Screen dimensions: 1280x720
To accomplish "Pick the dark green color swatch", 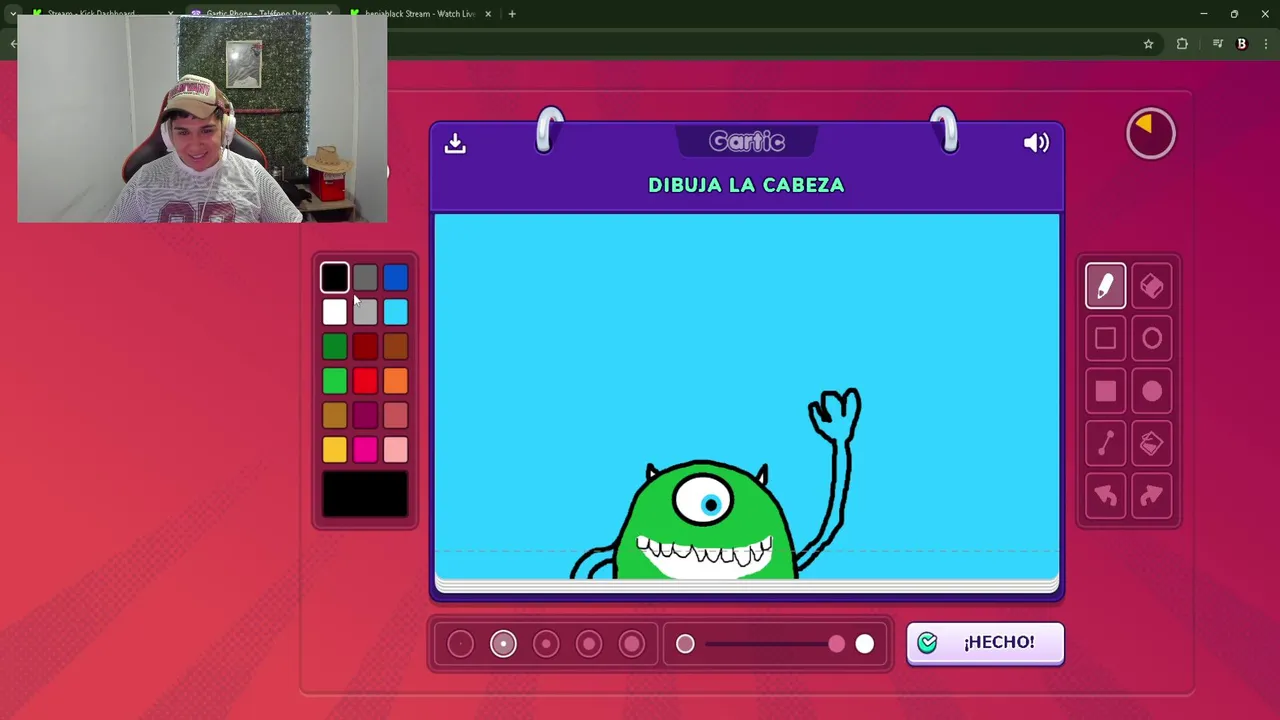I will click(x=335, y=346).
